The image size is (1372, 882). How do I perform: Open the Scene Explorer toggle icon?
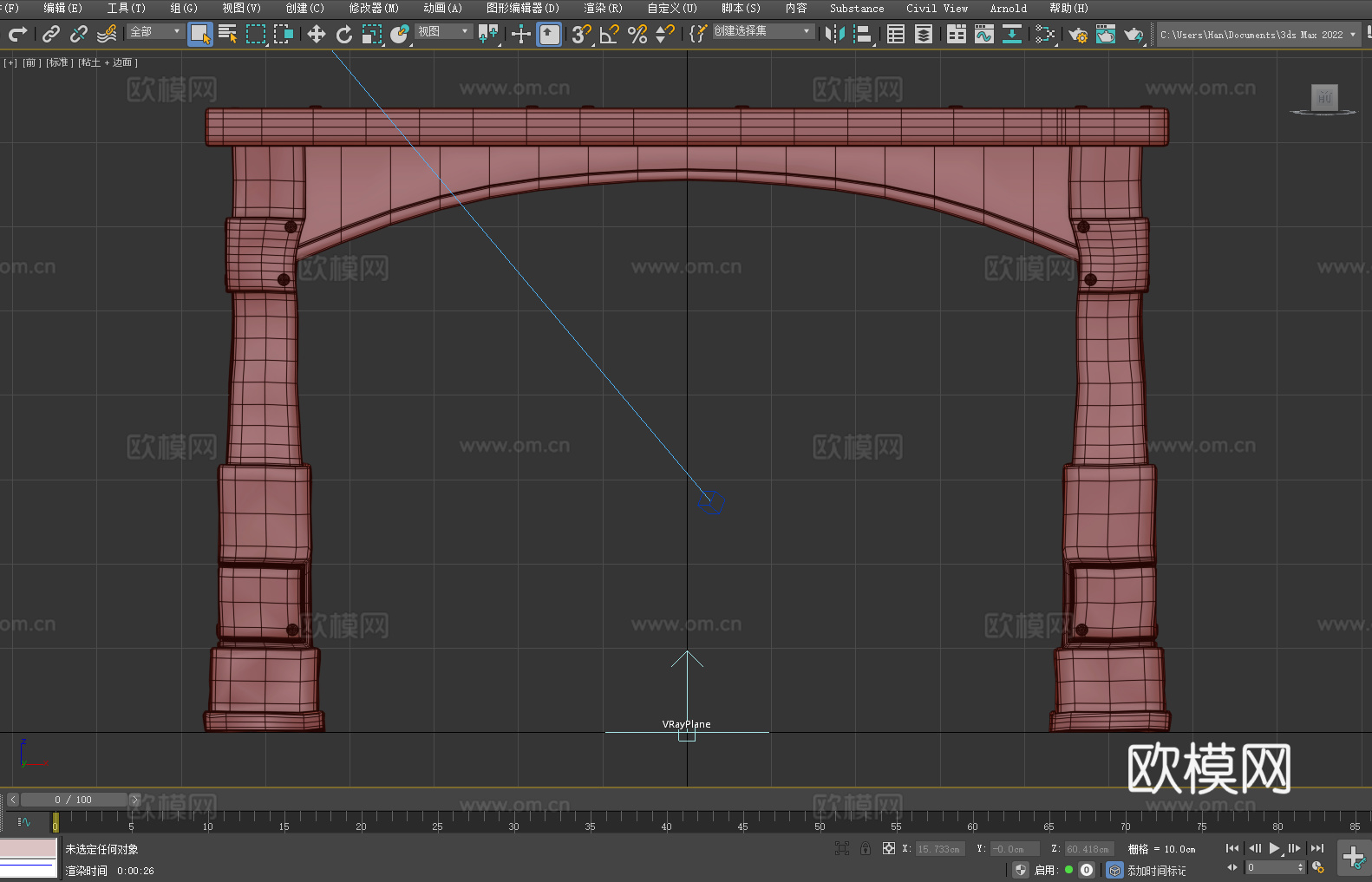[896, 34]
